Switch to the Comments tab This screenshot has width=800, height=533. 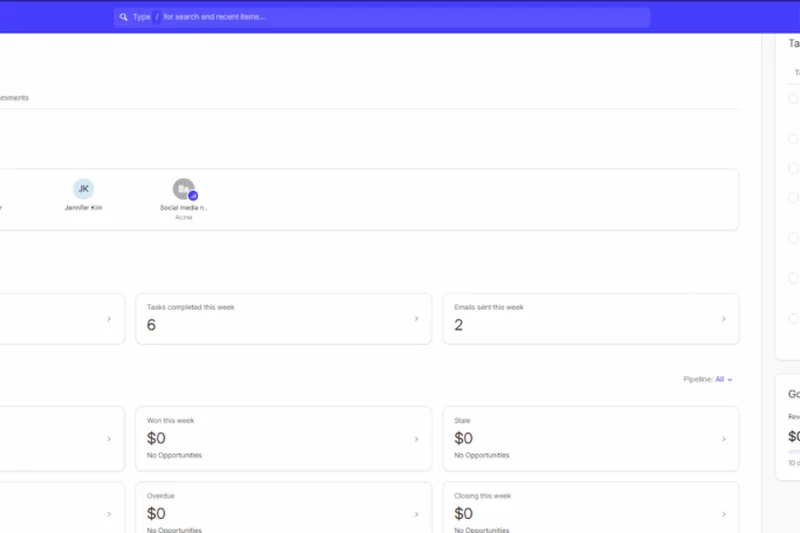coord(14,98)
